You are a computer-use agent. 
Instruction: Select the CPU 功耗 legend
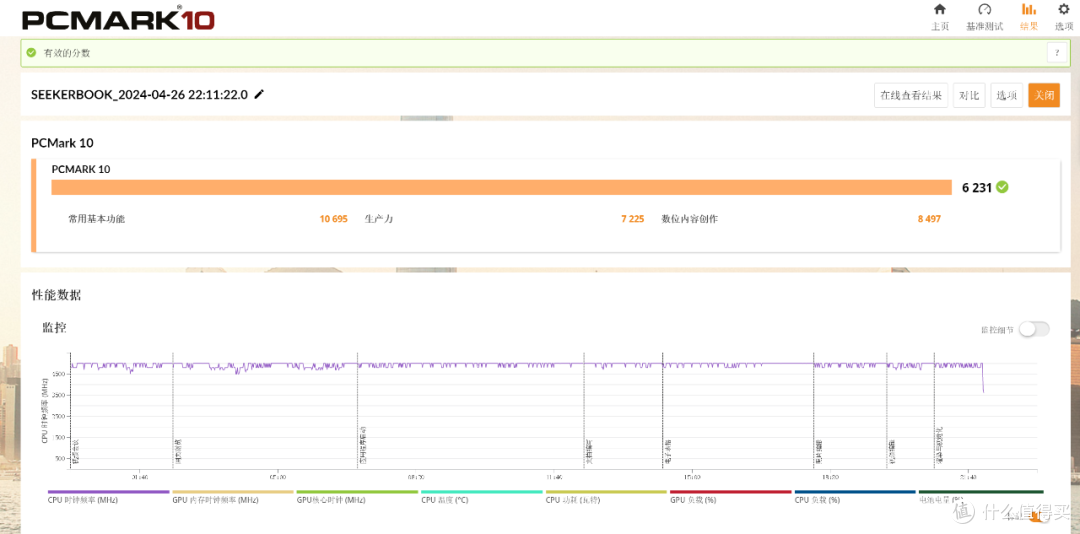(606, 497)
